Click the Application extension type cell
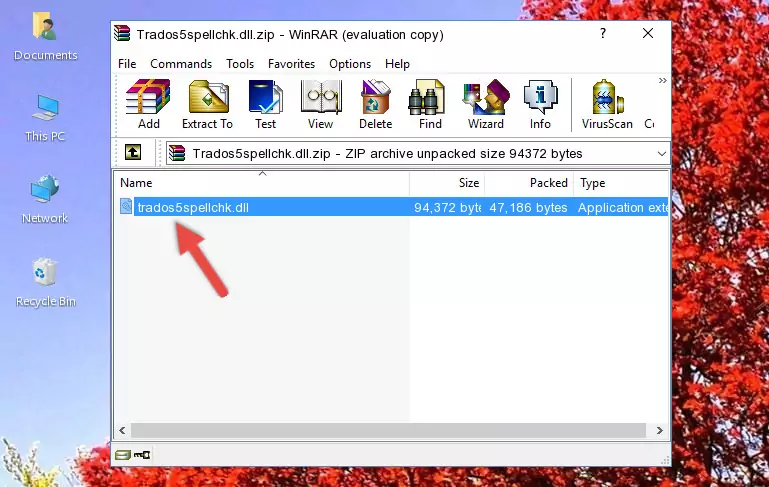Screen dimensions: 769x487 point(622,207)
